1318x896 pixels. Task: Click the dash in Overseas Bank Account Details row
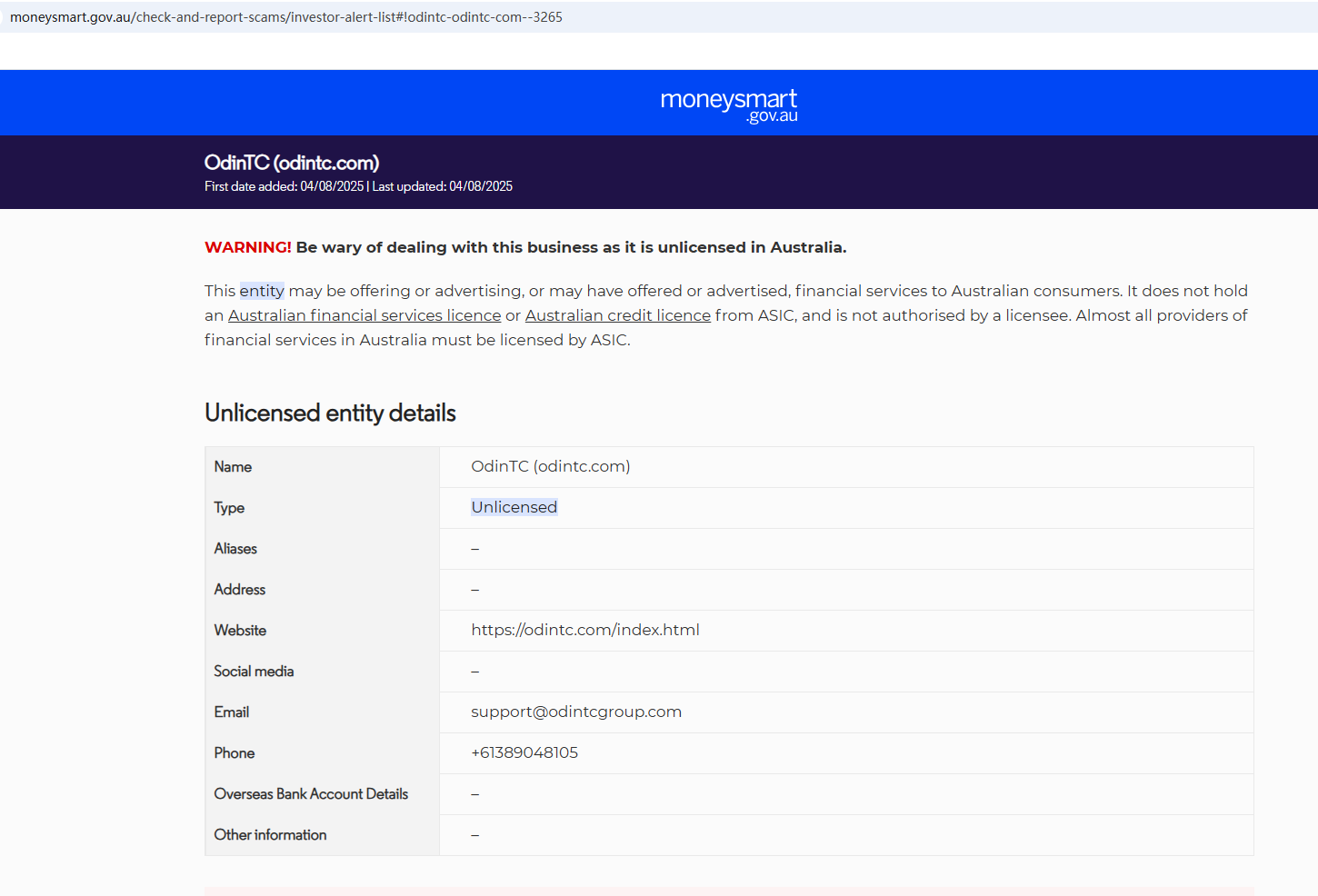click(474, 794)
